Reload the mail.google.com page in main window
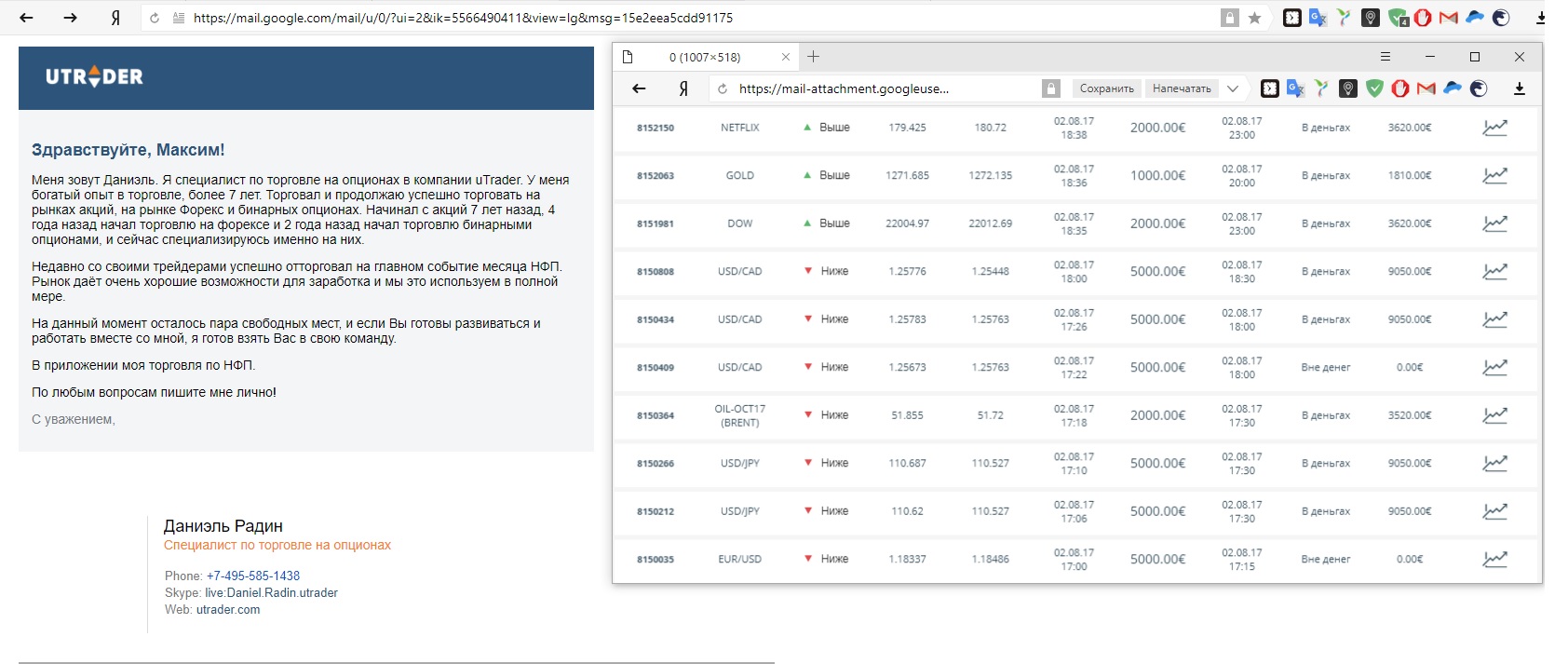Viewport: 1568px width, 664px height. tap(155, 18)
